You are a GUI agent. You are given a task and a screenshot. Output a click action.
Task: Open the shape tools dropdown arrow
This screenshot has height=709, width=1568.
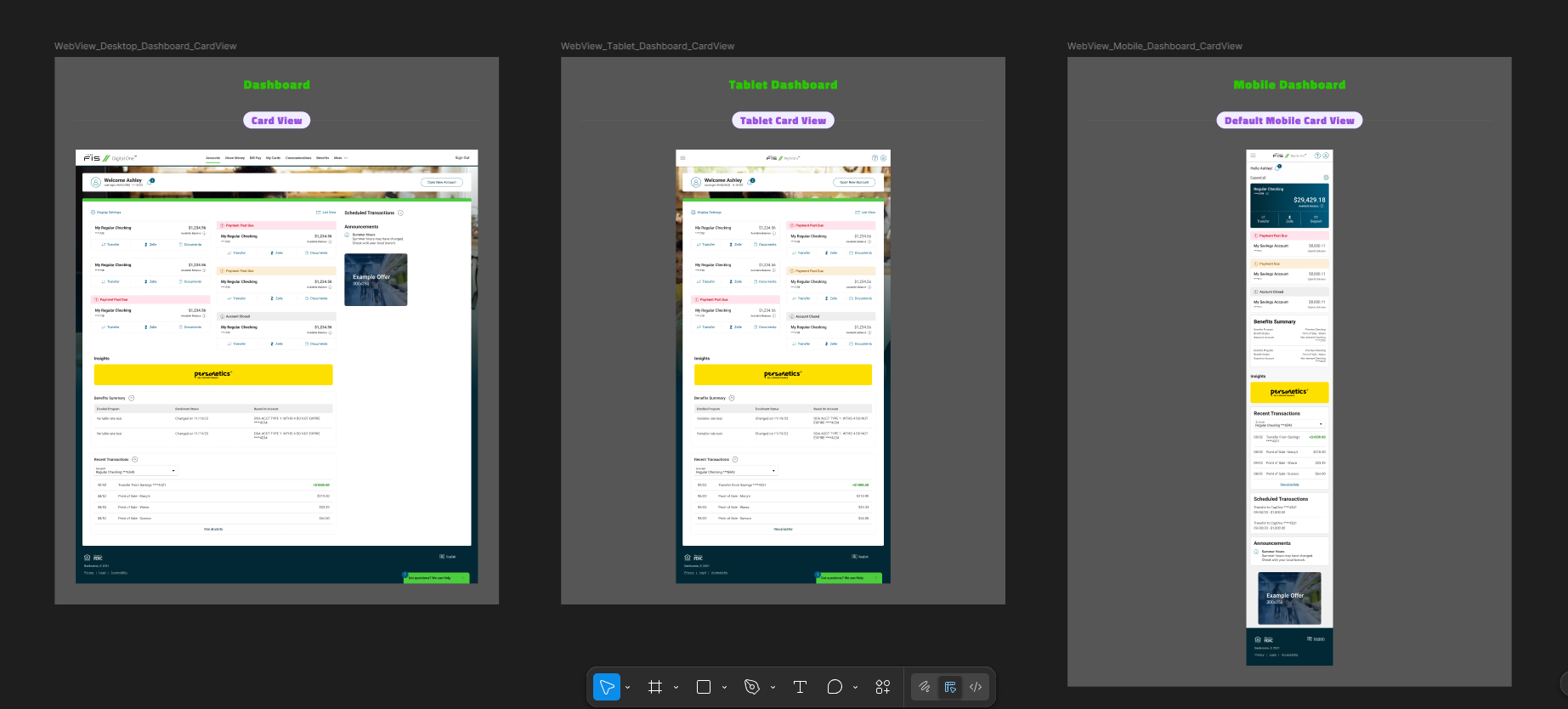pyautogui.click(x=724, y=687)
